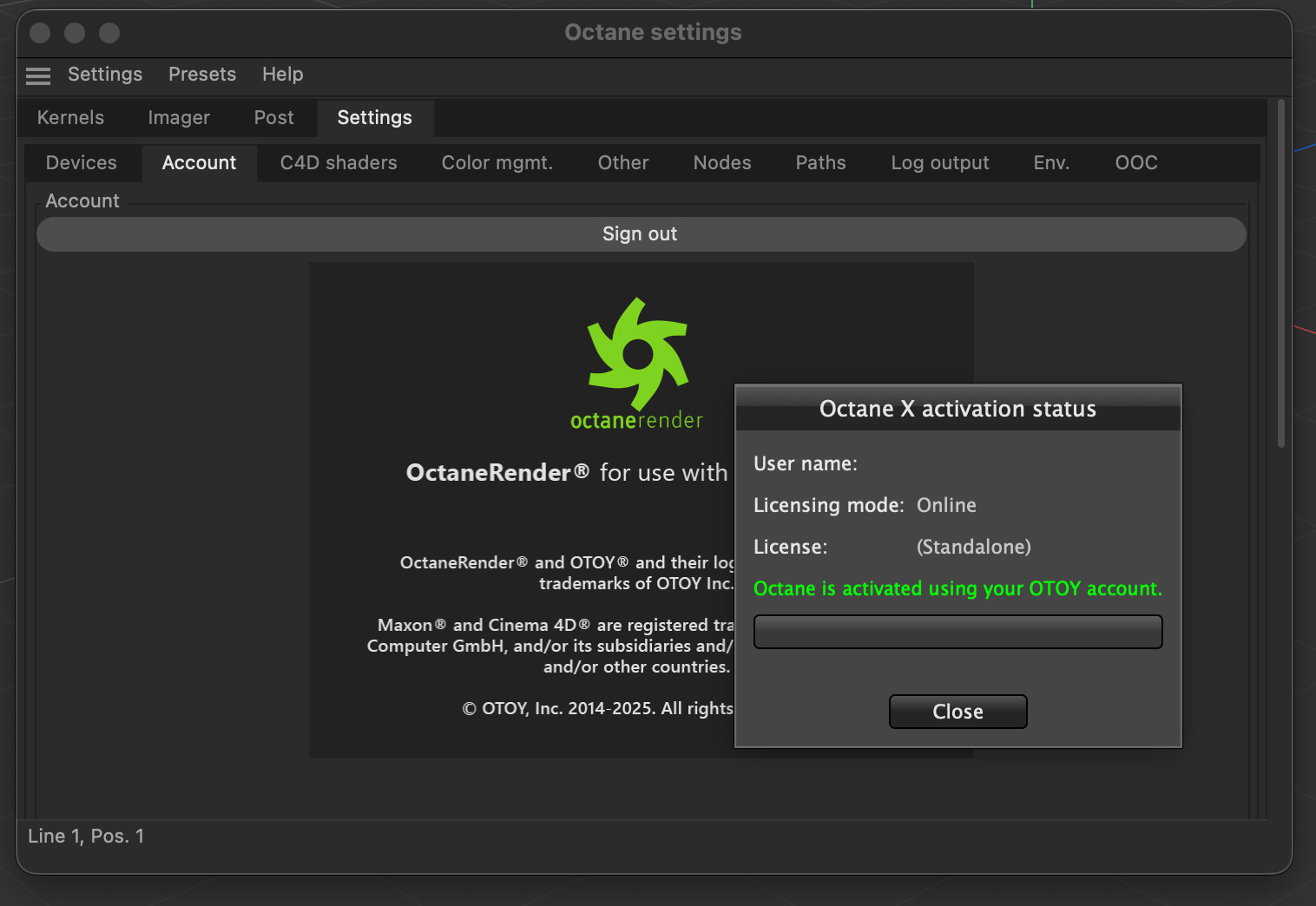Open the Presets menu
This screenshot has height=906, width=1316.
tap(202, 75)
